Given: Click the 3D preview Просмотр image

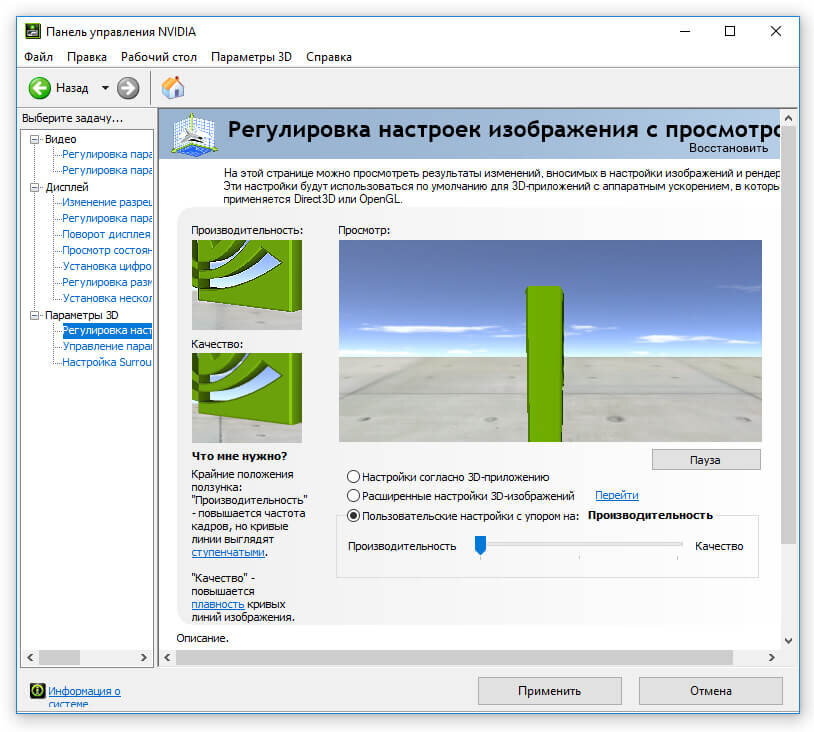Looking at the screenshot, I should click(550, 341).
